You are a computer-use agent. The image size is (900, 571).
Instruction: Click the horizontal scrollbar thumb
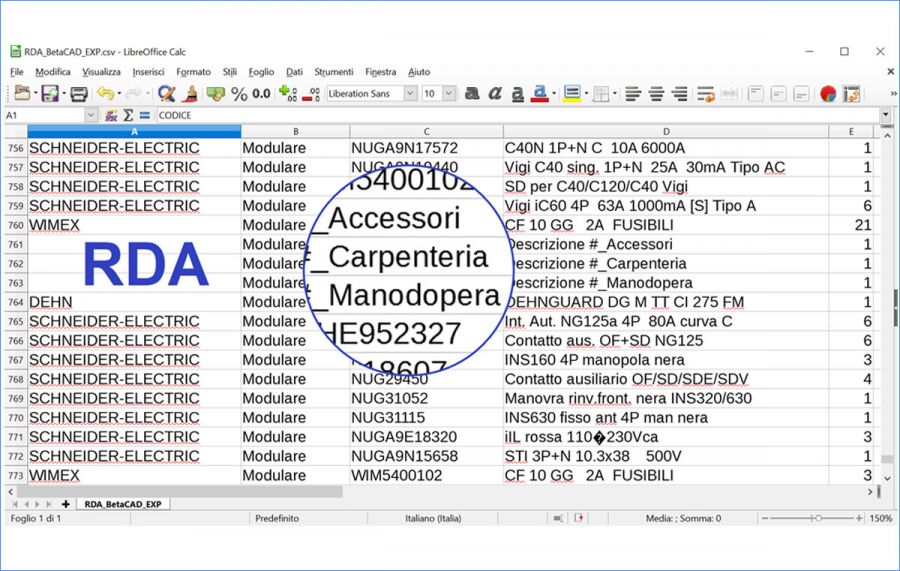[180, 492]
